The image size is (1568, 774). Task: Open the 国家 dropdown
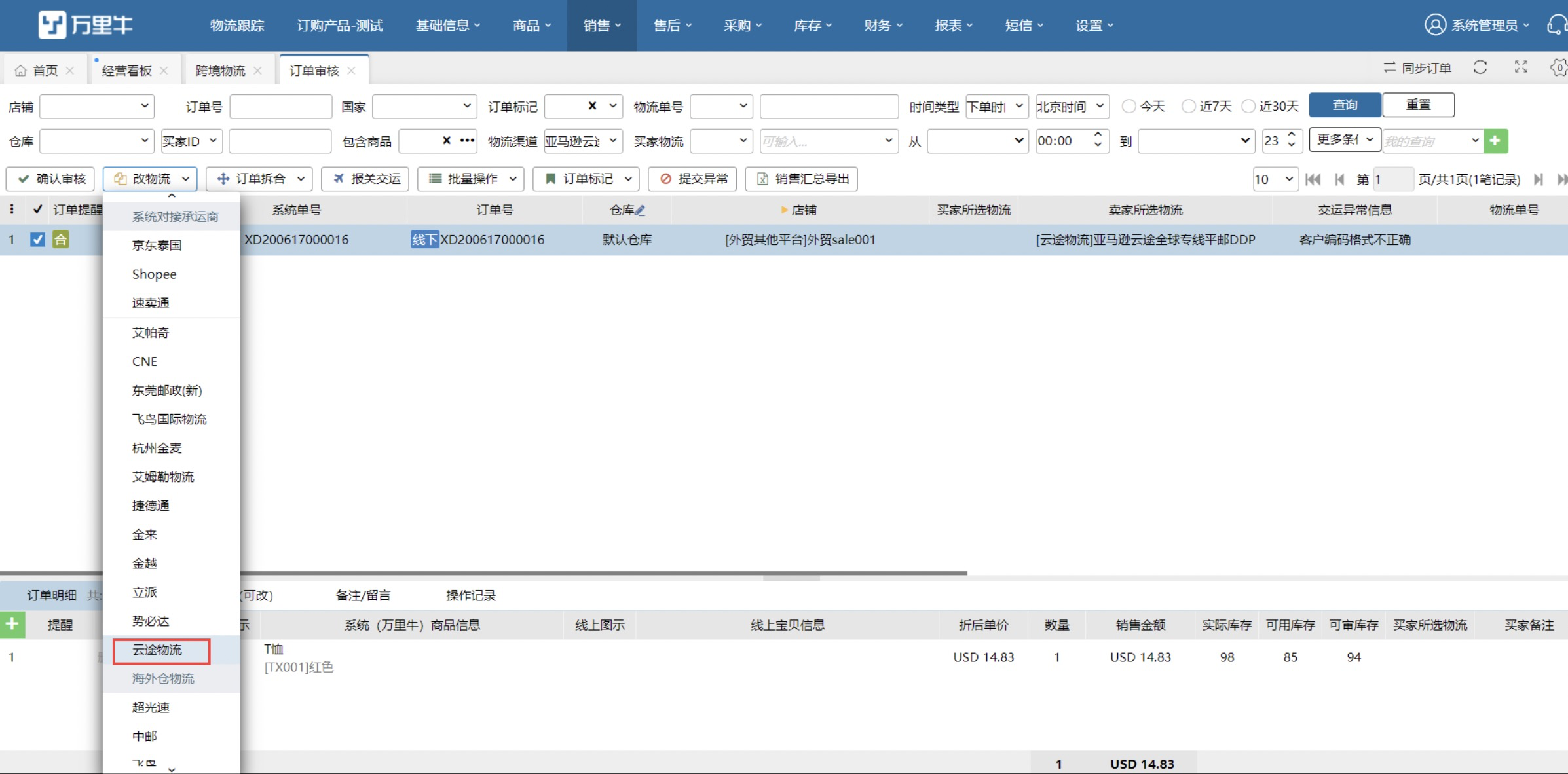click(x=424, y=106)
